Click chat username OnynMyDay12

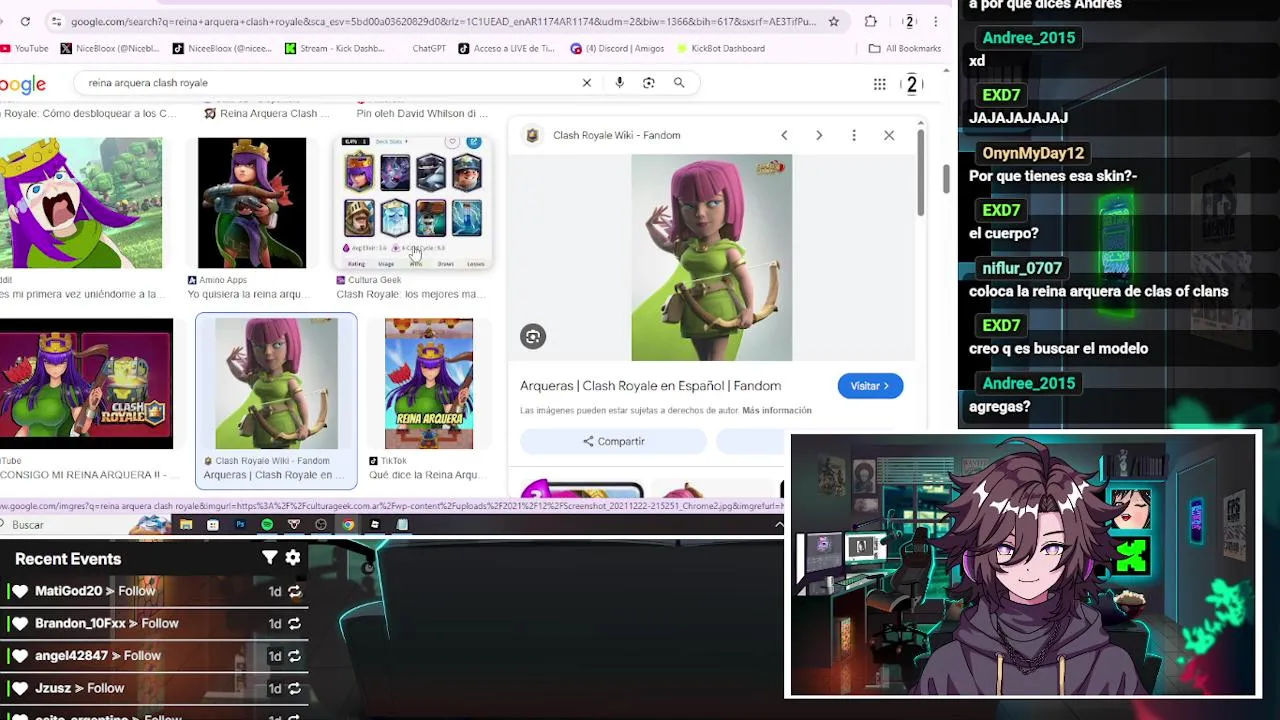click(1033, 153)
